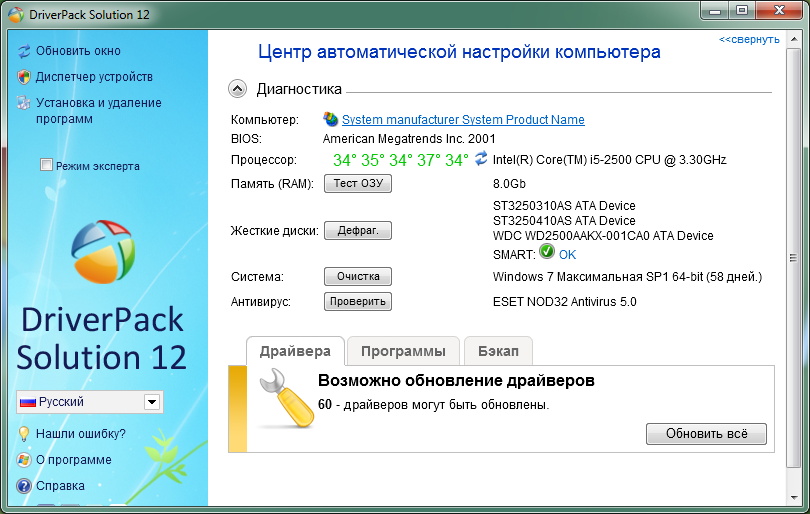Viewport: 810px width, 514px height.
Task: Click the refresh window arrows icon
Action: (24, 51)
